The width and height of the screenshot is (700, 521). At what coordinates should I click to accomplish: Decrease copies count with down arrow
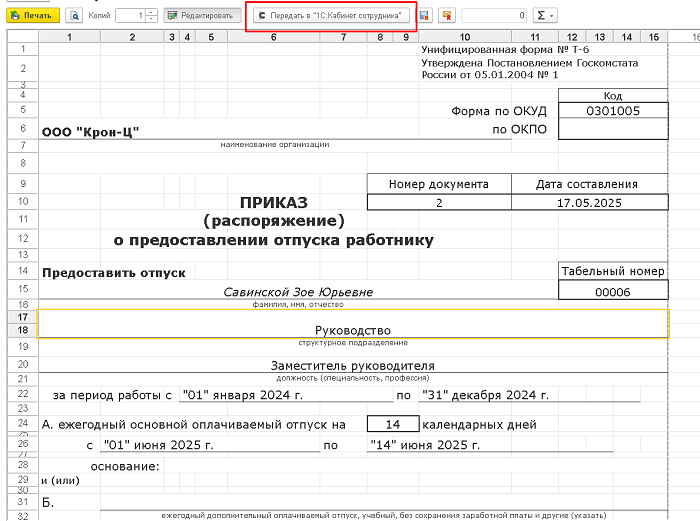[151, 20]
